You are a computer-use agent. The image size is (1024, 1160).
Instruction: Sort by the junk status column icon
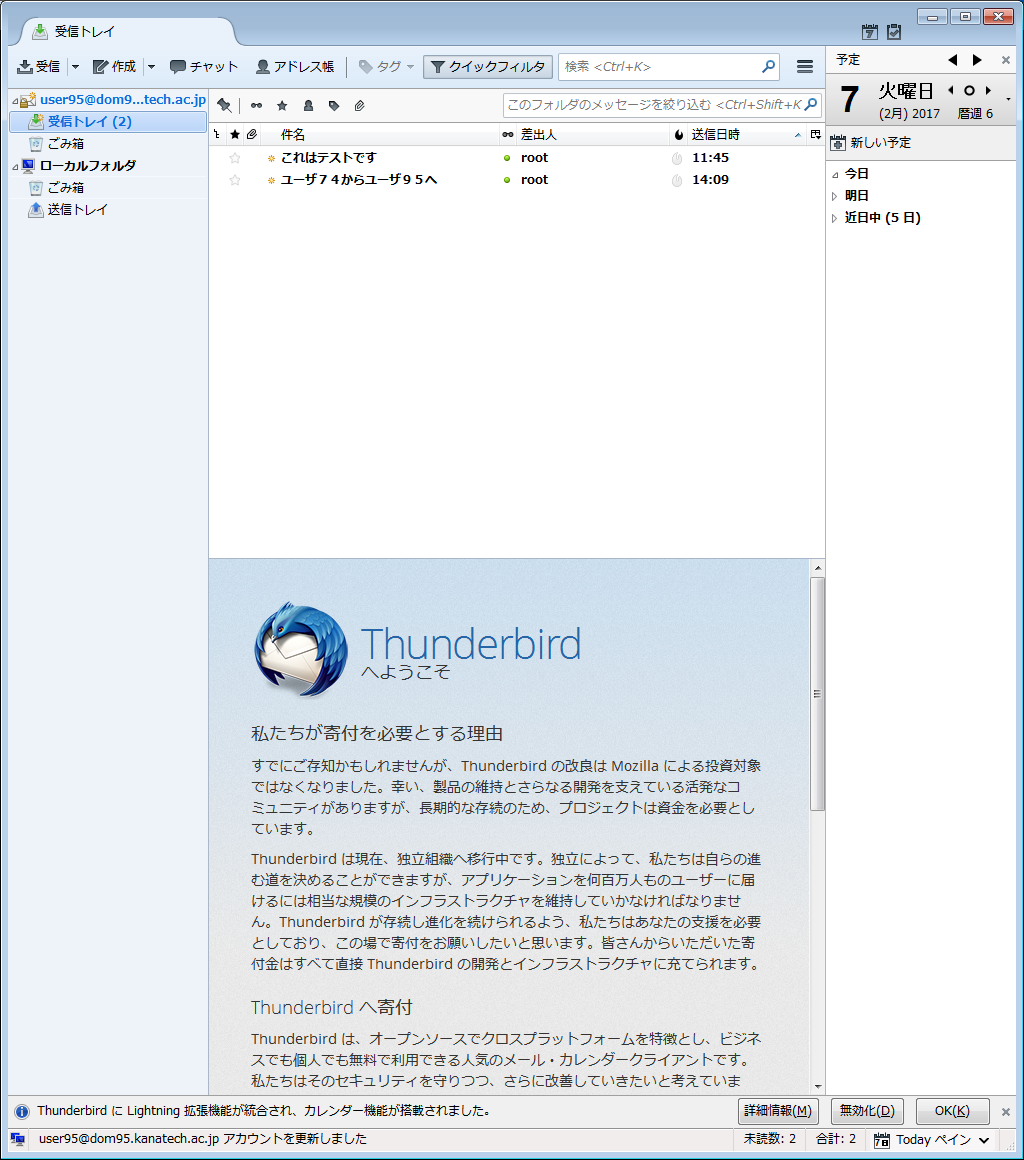[x=678, y=135]
